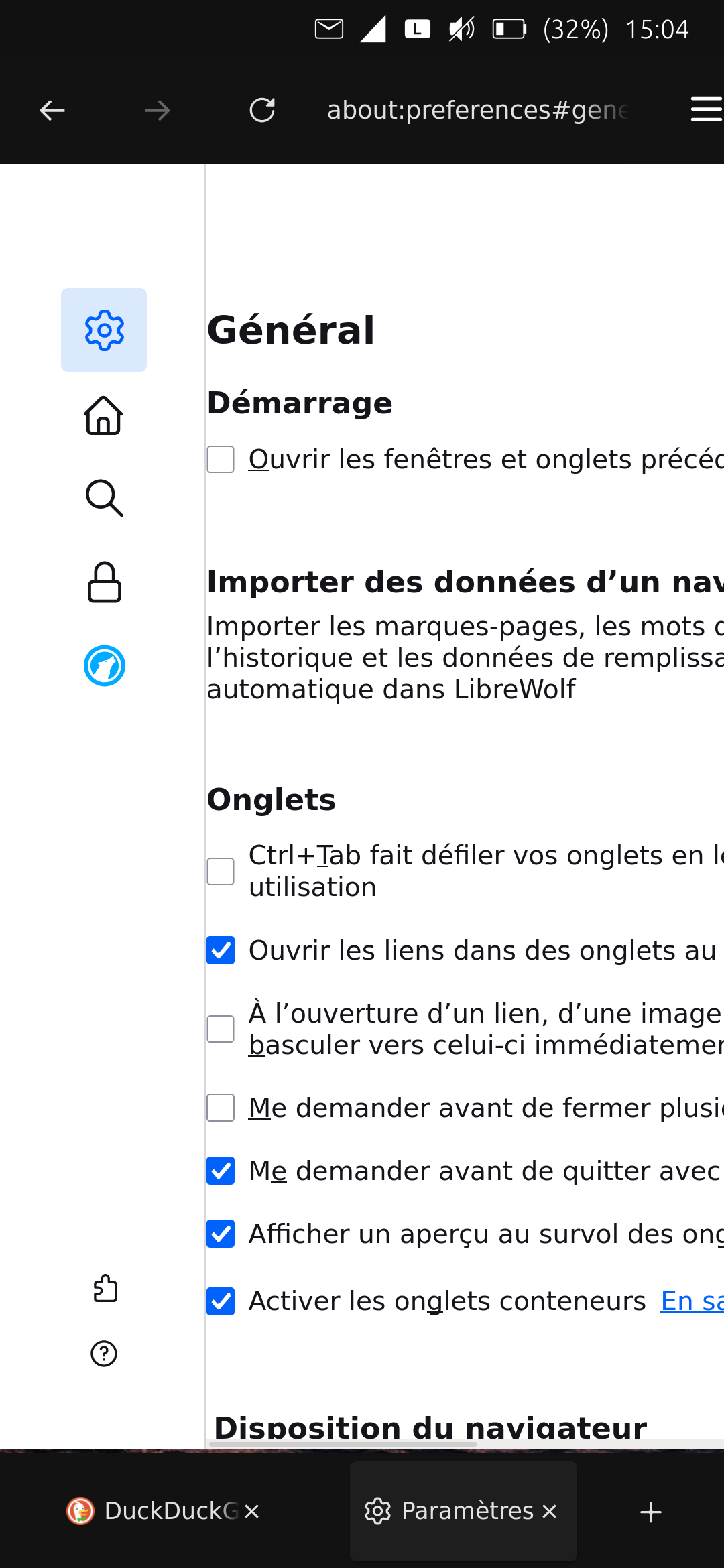
Task: Open the Privacy lock settings category
Action: tap(104, 582)
